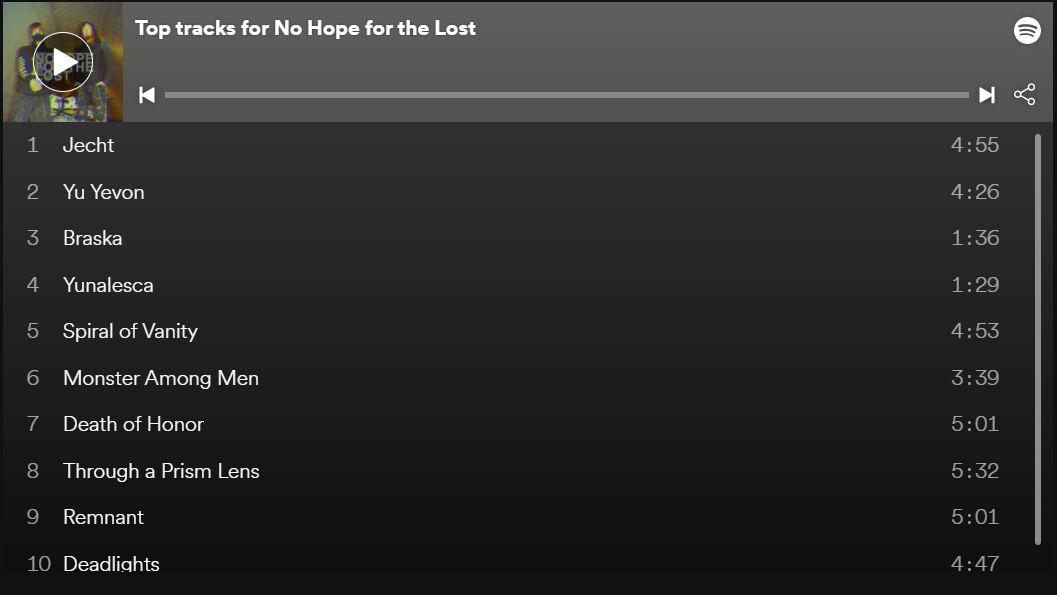The image size is (1057, 595).
Task: Select the Braska track
Action: point(93,238)
